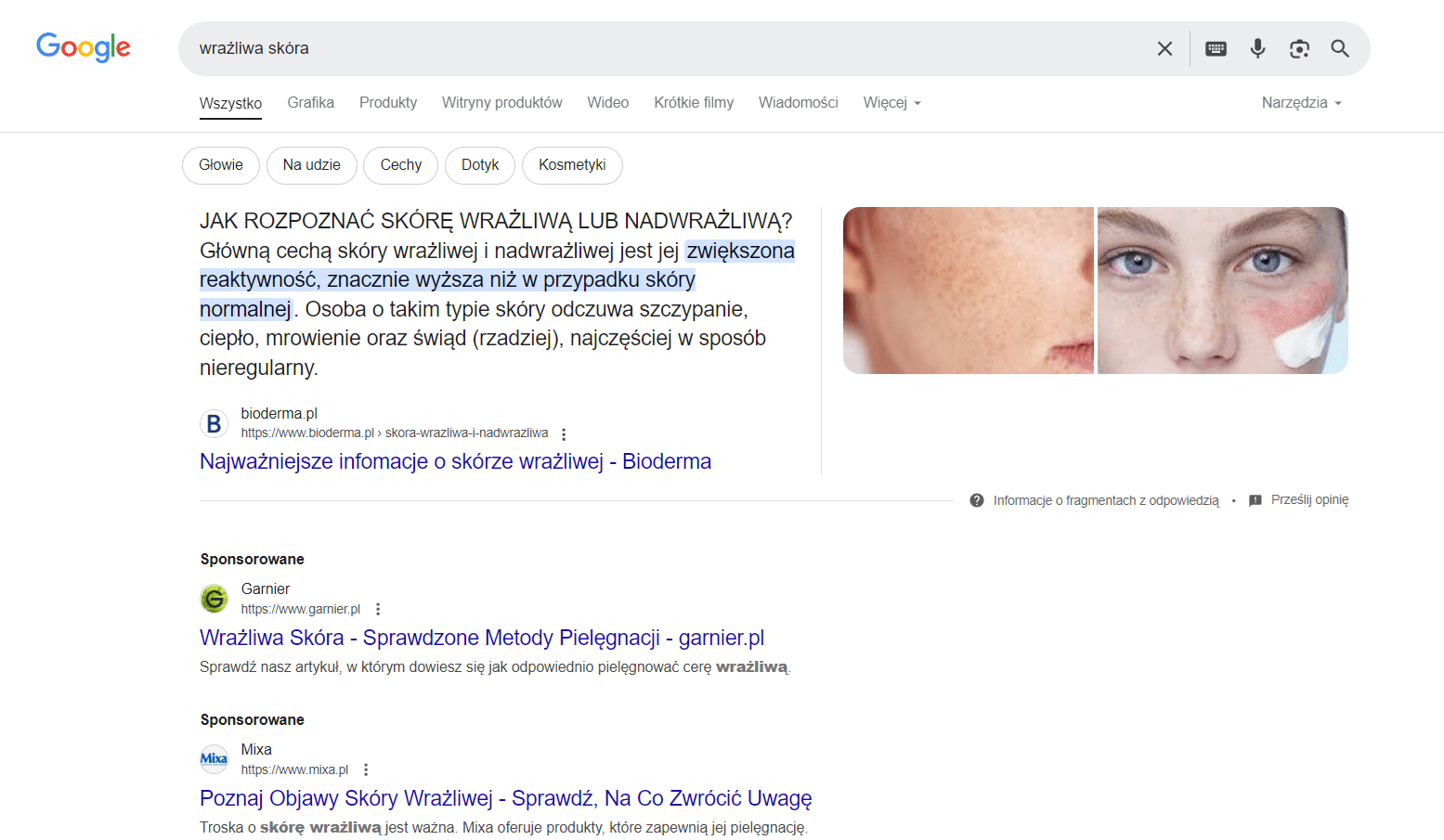Screen dimensions: 1444x840
Task: Open the Mixa Poznaj Objawy Skóry Wrażliwej link
Action: point(506,798)
